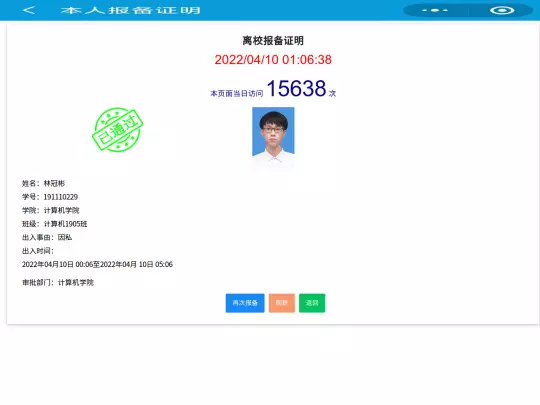The width and height of the screenshot is (540, 405).
Task: Open the three-dot more menu
Action: (435, 10)
